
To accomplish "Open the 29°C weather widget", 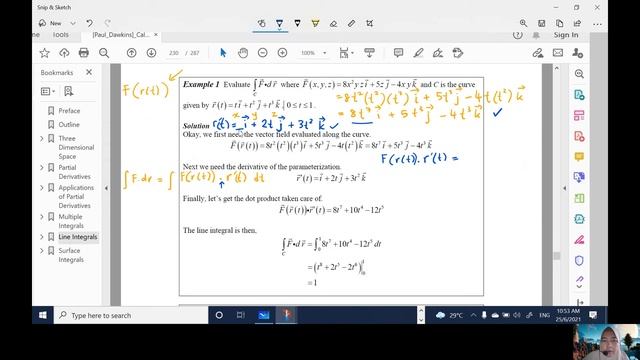I will tap(449, 315).
